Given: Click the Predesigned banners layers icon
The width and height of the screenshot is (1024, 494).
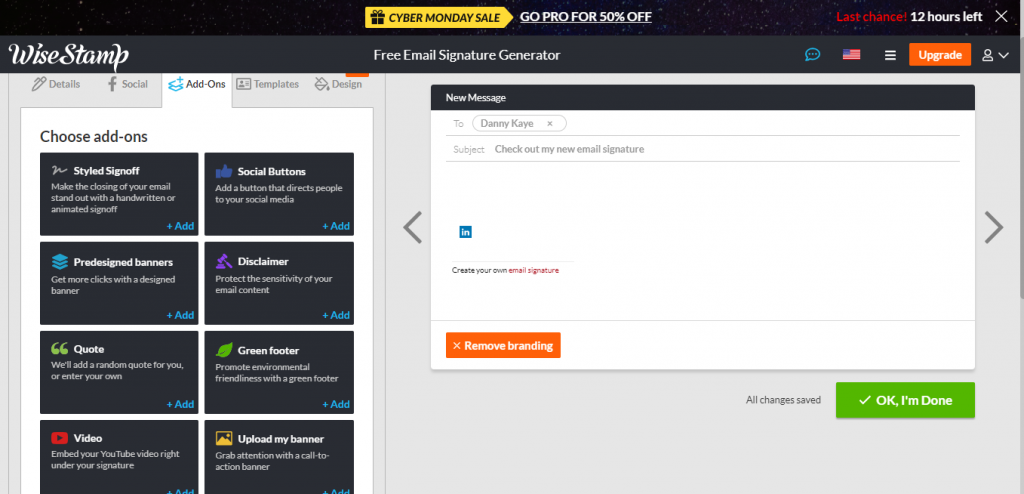Looking at the screenshot, I should coord(59,262).
